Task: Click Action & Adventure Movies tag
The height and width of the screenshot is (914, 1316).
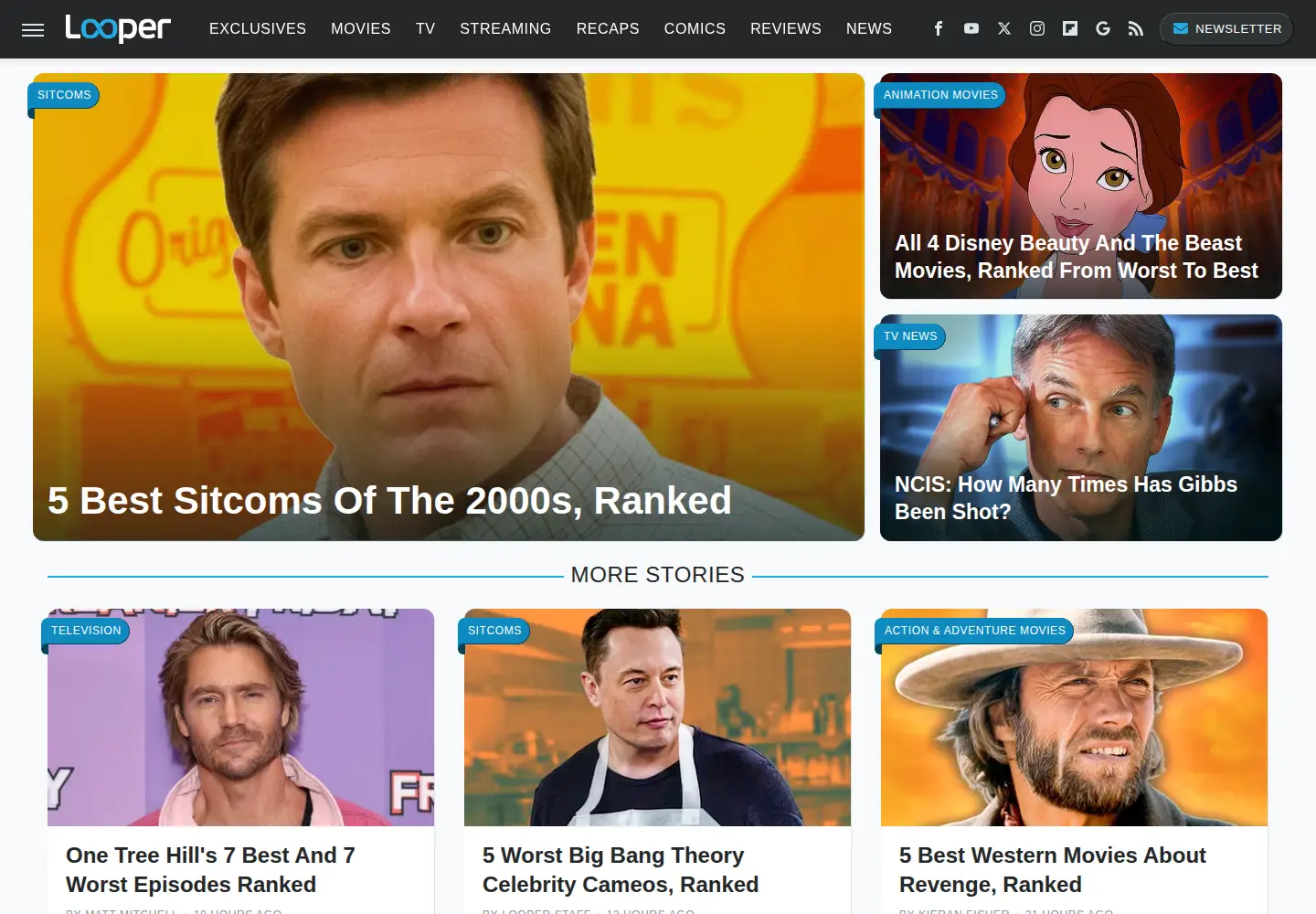Action: point(974,631)
